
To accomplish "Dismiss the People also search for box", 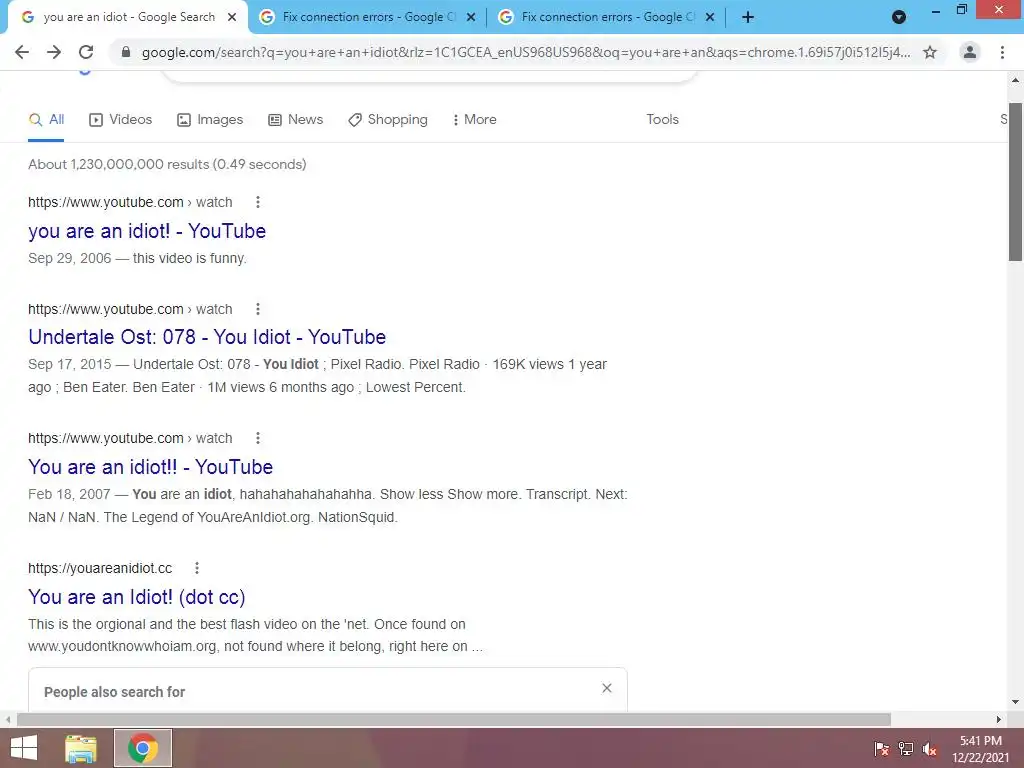I will (x=607, y=688).
